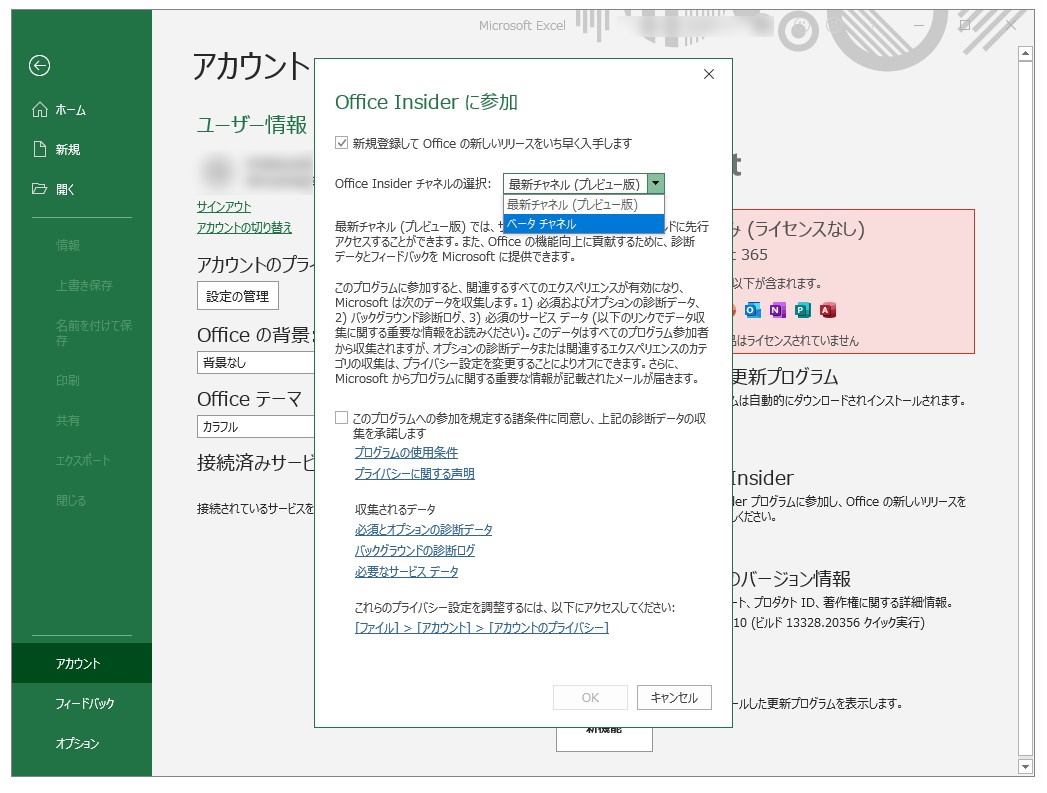
Task: Click the Publisher app icon
Action: (x=803, y=310)
